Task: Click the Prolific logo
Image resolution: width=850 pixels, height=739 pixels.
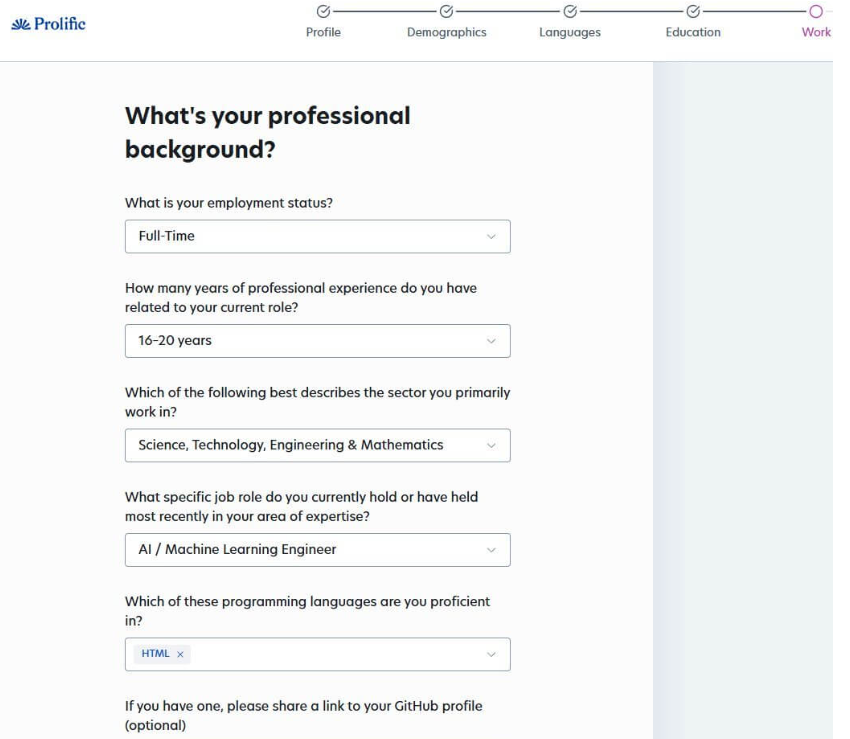Action: [x=48, y=24]
